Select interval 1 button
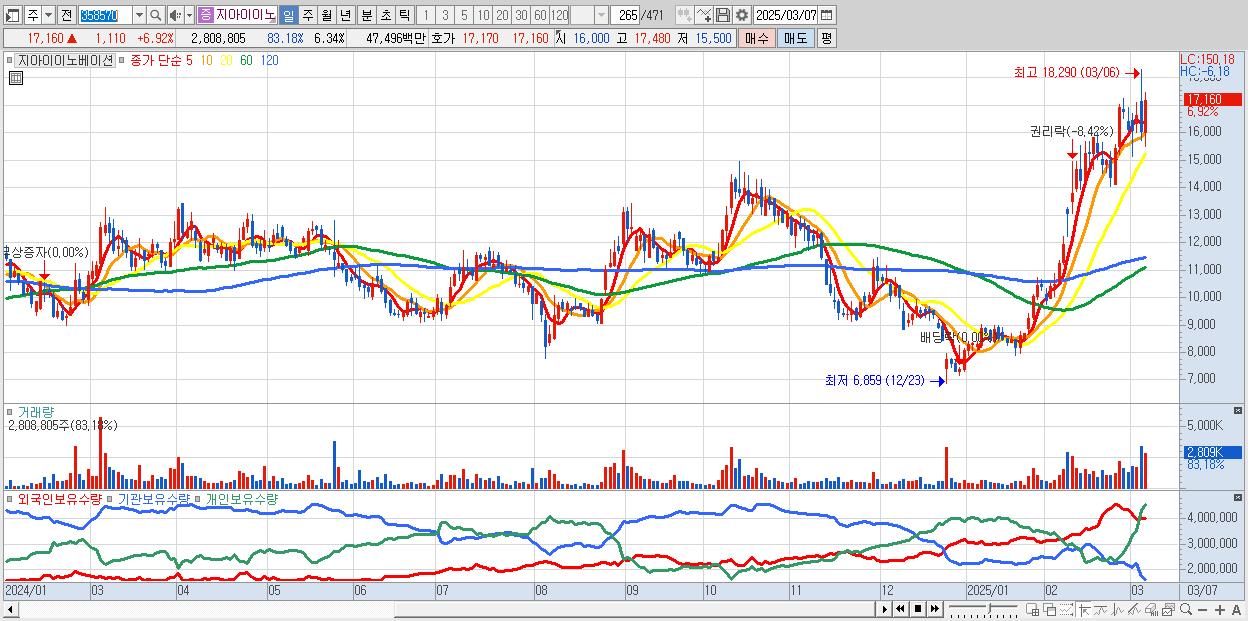This screenshot has width=1248, height=621. [425, 15]
